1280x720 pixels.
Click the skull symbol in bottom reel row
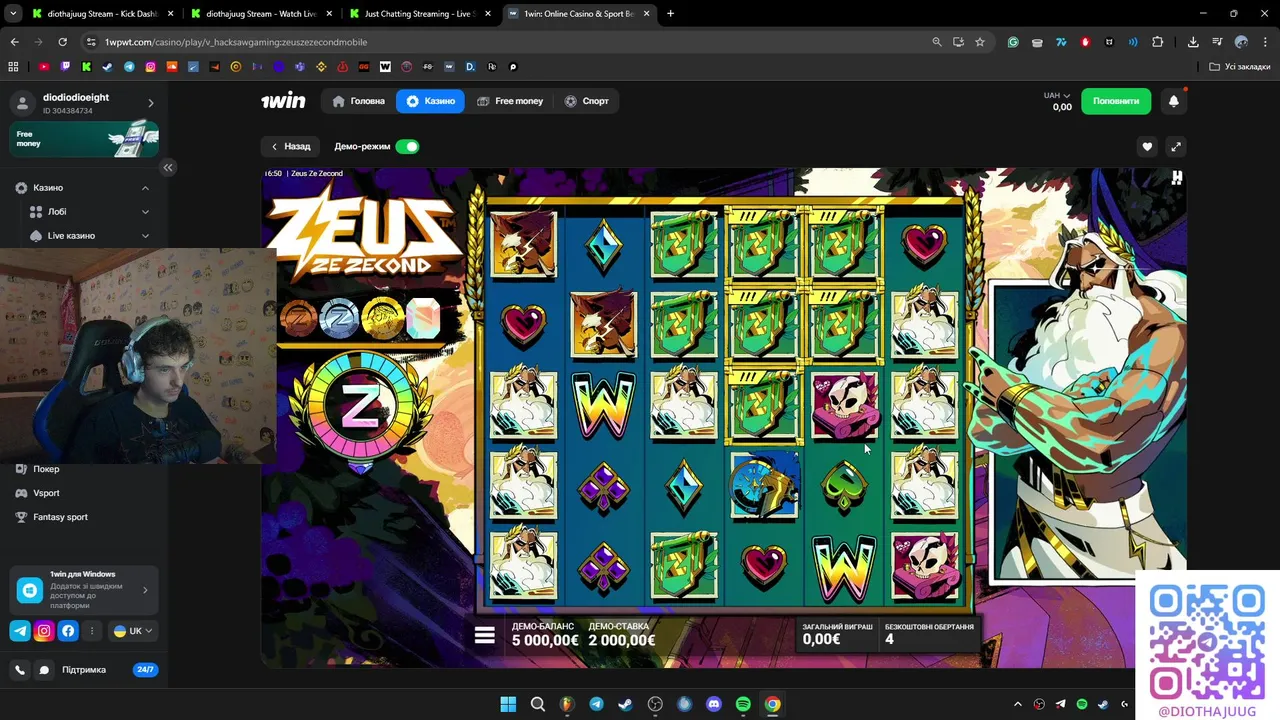(924, 566)
